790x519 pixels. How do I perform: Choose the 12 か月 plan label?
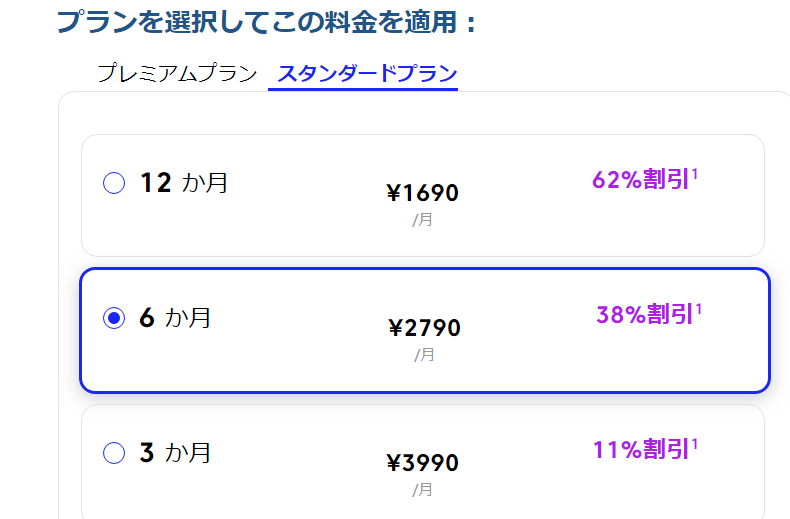pos(184,183)
